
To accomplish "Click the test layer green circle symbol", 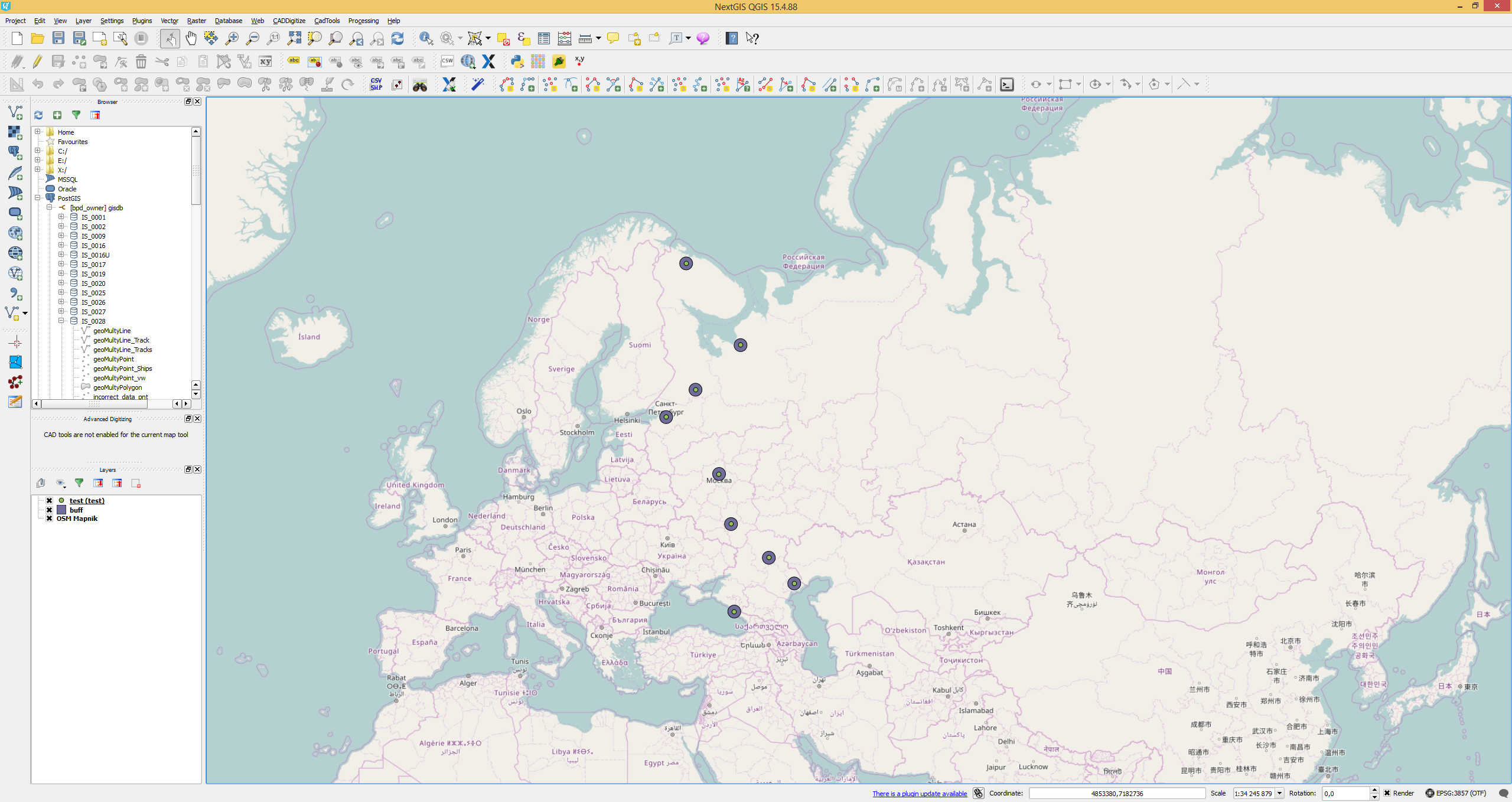I will pos(61,500).
